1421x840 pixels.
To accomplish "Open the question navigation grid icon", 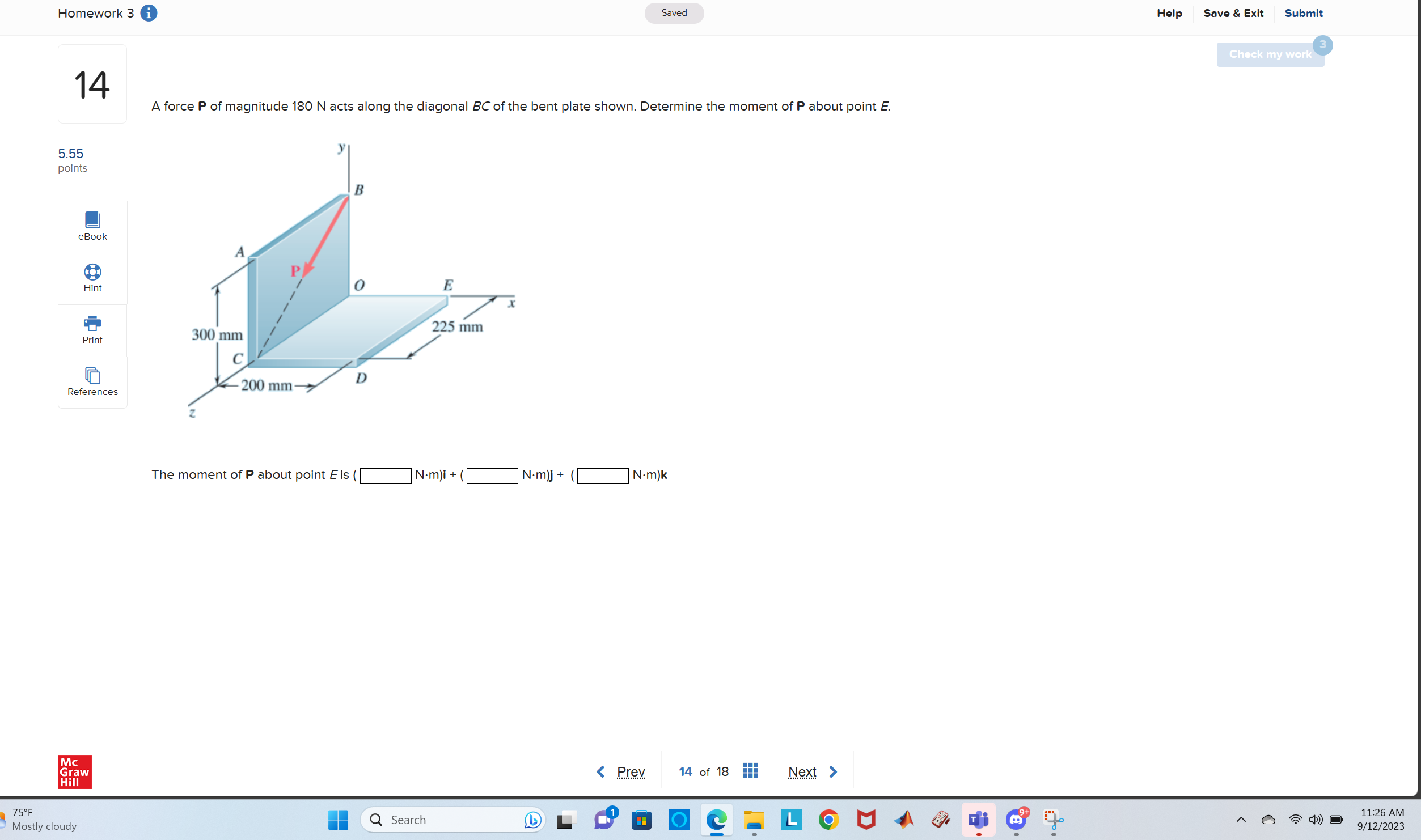I will click(x=750, y=771).
